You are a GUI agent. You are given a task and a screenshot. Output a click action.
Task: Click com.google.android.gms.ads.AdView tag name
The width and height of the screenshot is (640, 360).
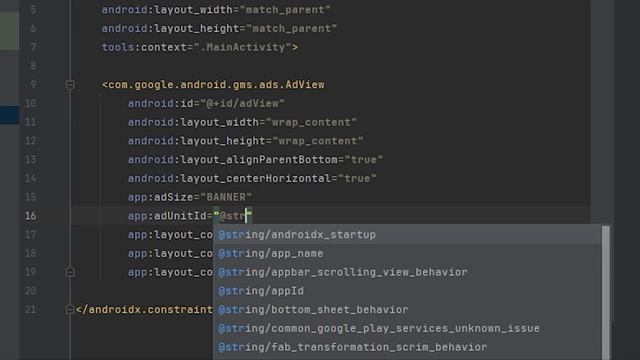pos(216,84)
